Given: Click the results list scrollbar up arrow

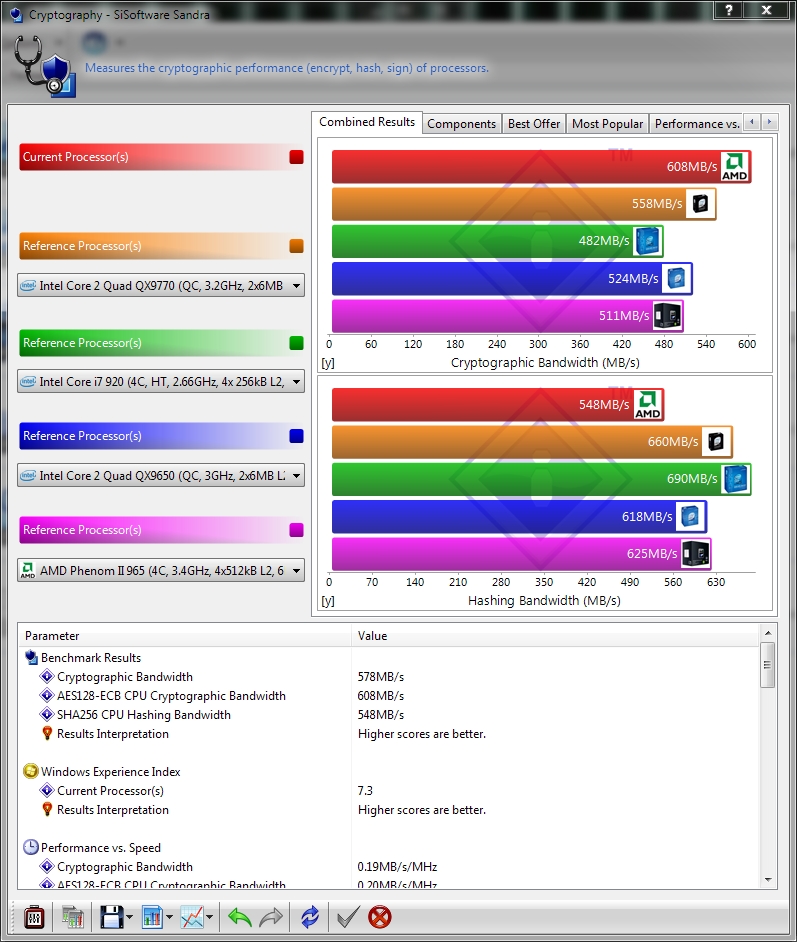Looking at the screenshot, I should [x=768, y=633].
